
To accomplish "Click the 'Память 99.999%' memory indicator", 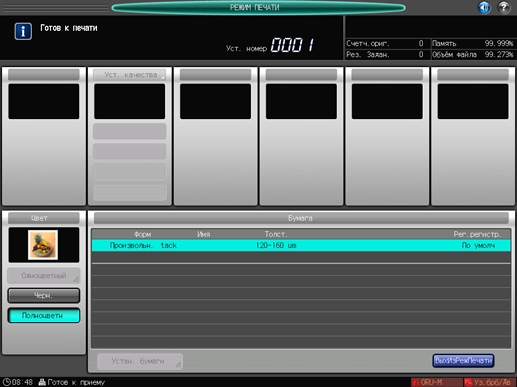I will coord(473,43).
